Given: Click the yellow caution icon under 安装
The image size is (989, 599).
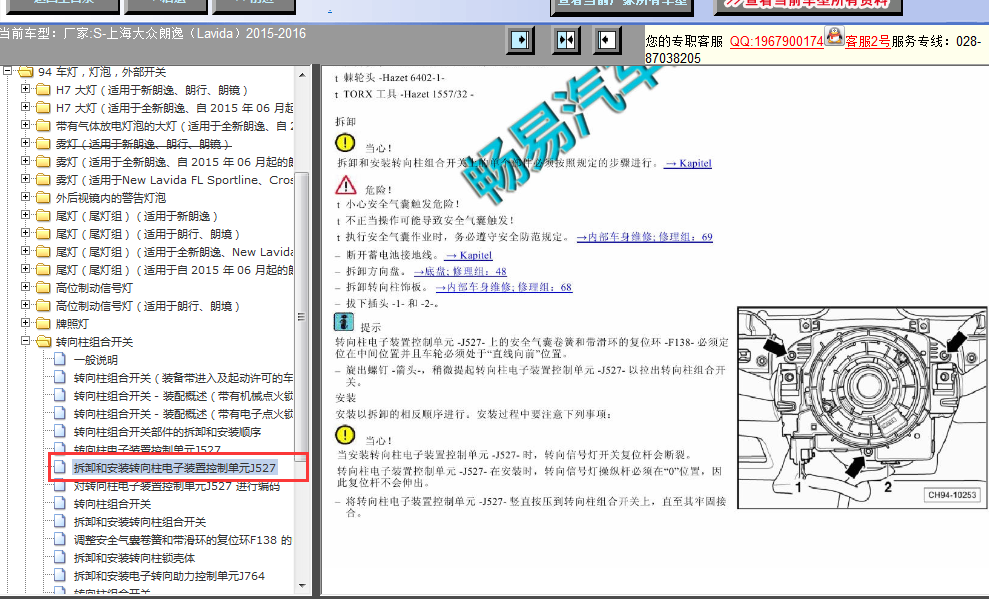Looking at the screenshot, I should coord(345,435).
